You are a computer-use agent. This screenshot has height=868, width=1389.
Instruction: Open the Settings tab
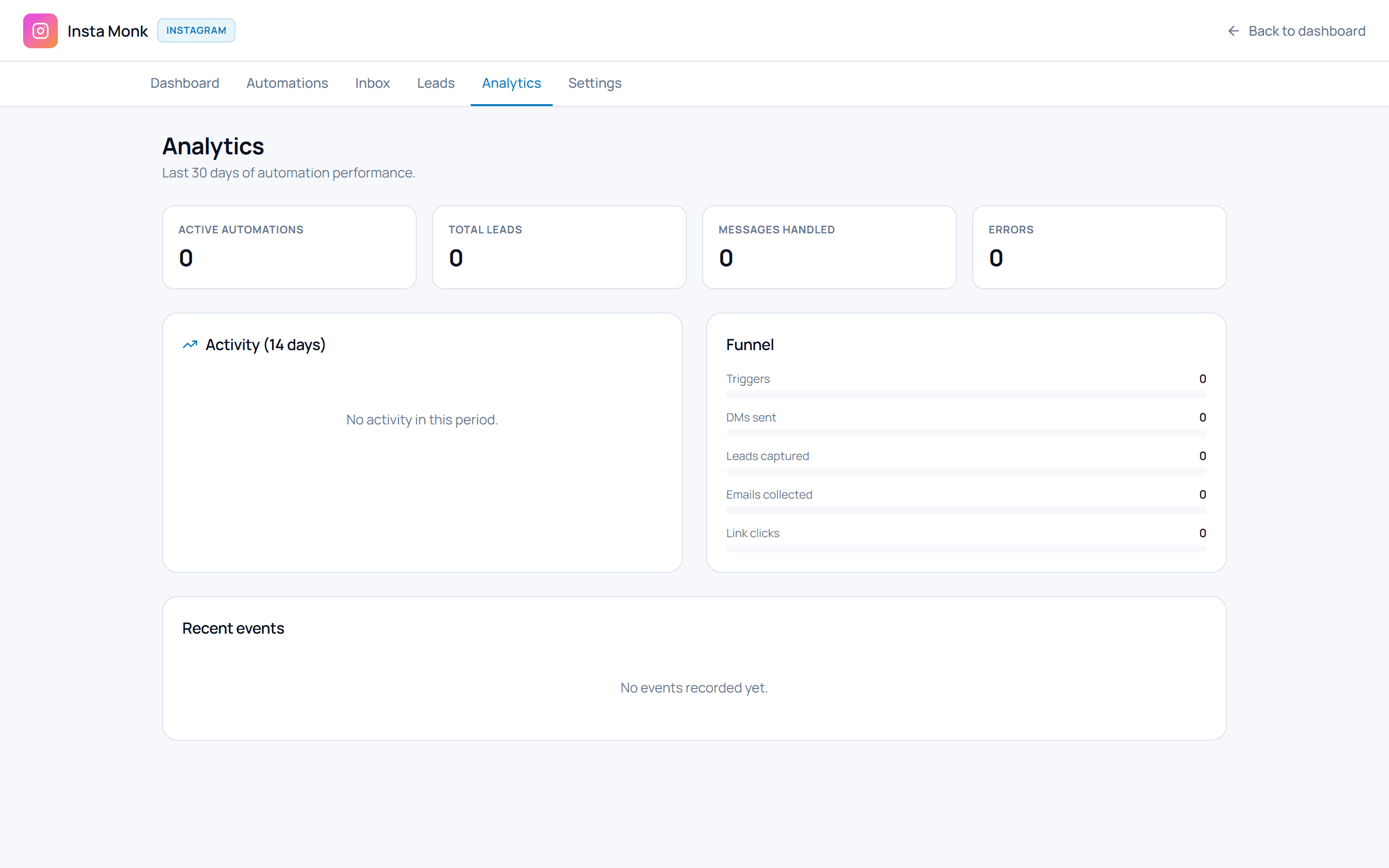[595, 83]
